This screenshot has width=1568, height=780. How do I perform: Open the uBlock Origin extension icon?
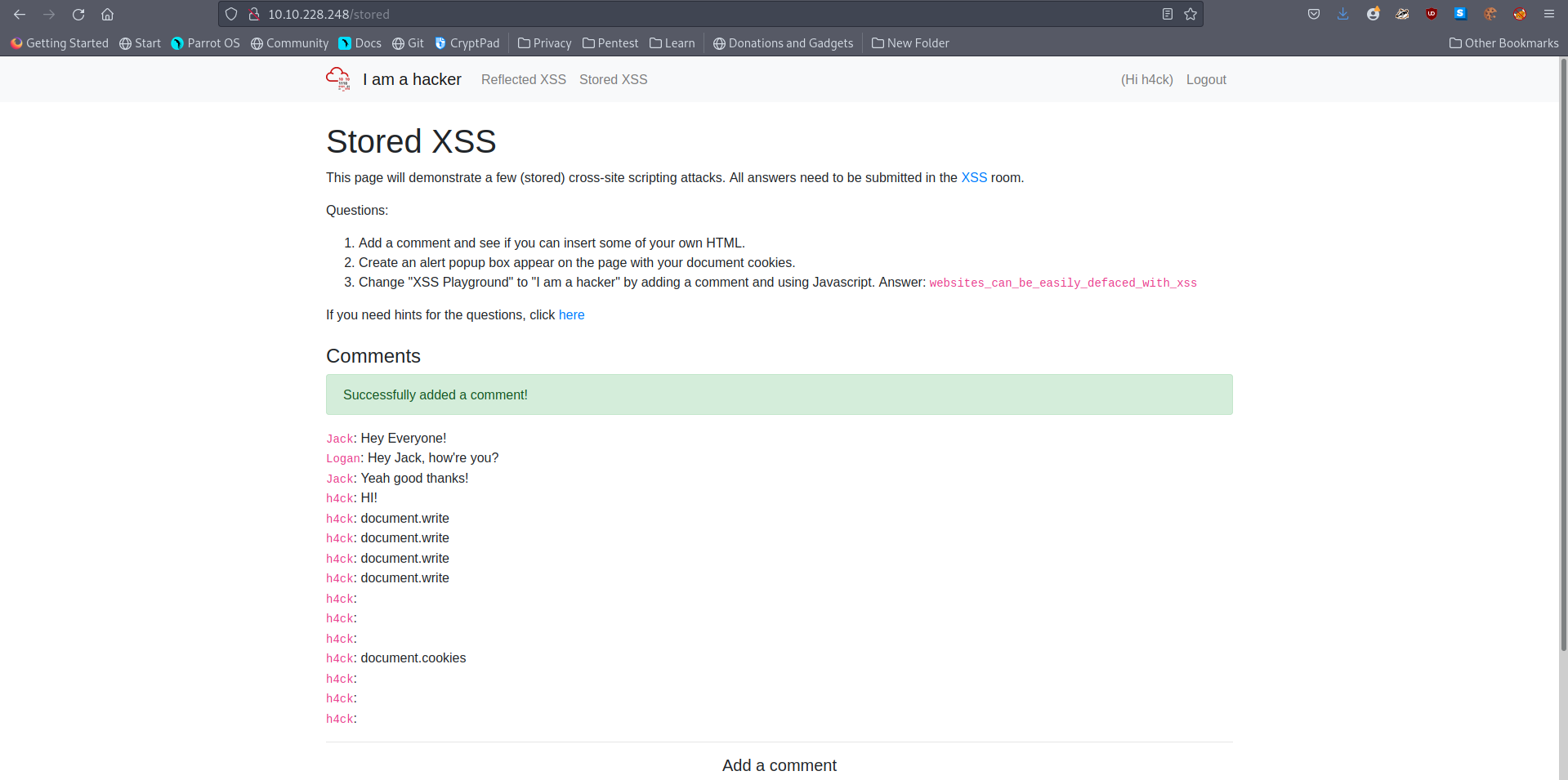point(1432,14)
